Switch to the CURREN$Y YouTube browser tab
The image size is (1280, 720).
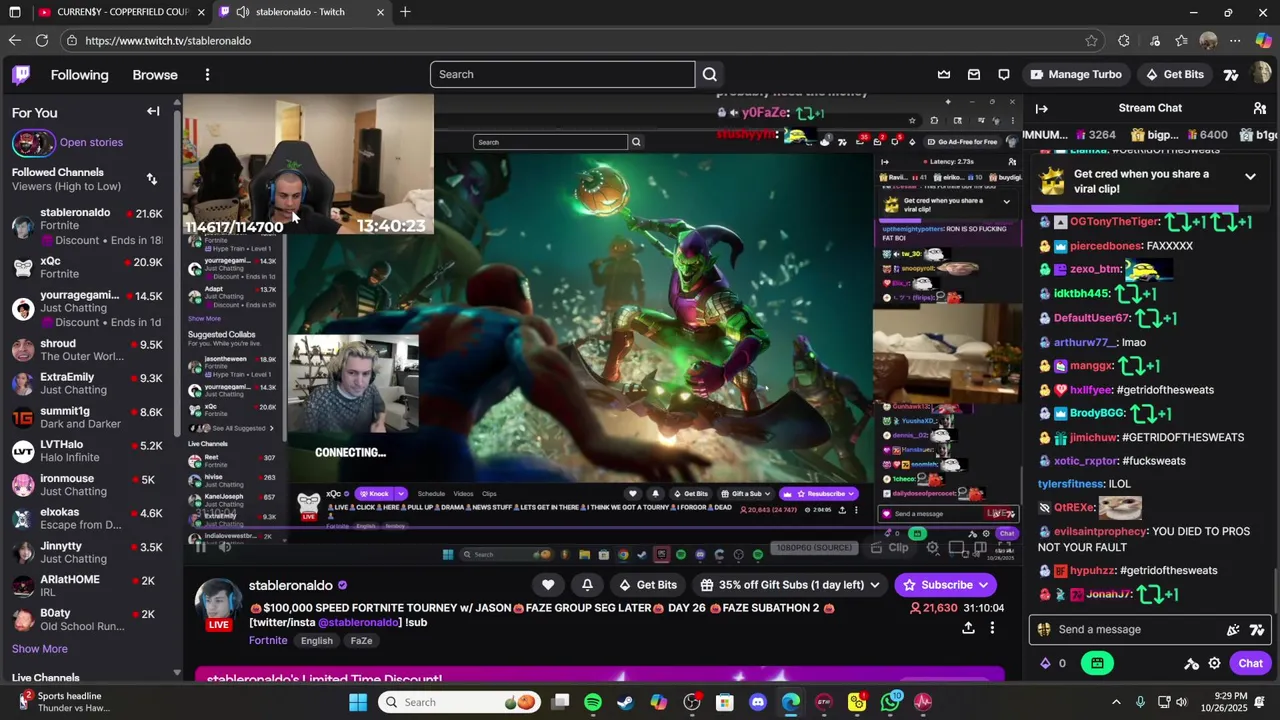coord(122,12)
